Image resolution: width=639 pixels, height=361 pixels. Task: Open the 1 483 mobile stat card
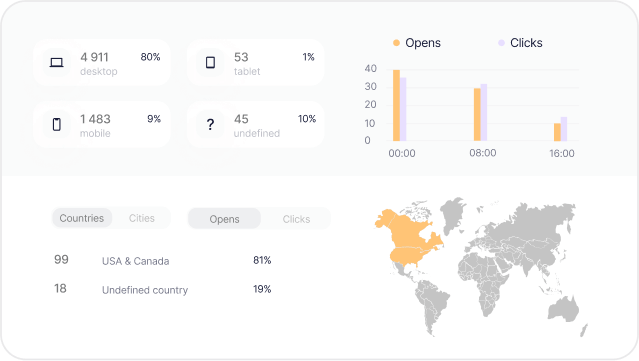(101, 124)
